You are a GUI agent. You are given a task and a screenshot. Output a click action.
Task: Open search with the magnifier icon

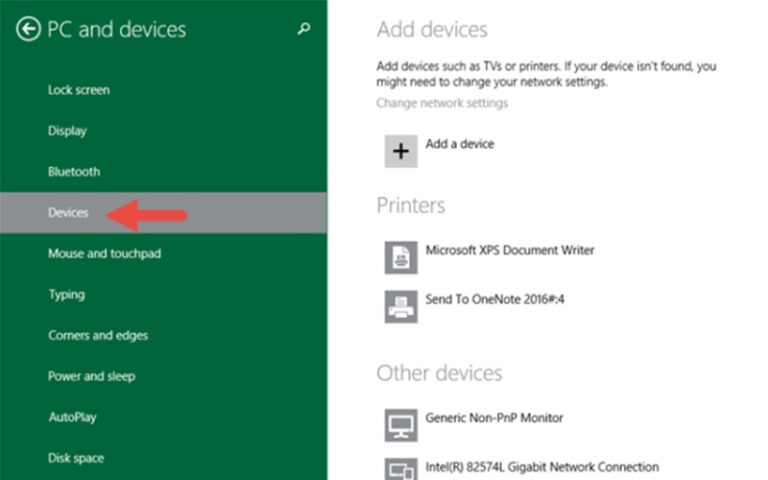tap(304, 29)
